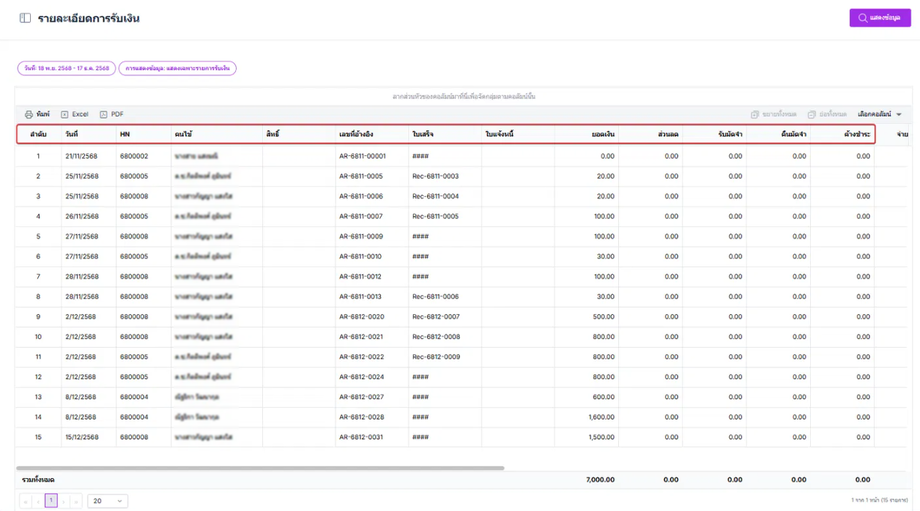Toggle the sidebar panel icon beside the page title
This screenshot has height=511, width=920.
coord(25,18)
